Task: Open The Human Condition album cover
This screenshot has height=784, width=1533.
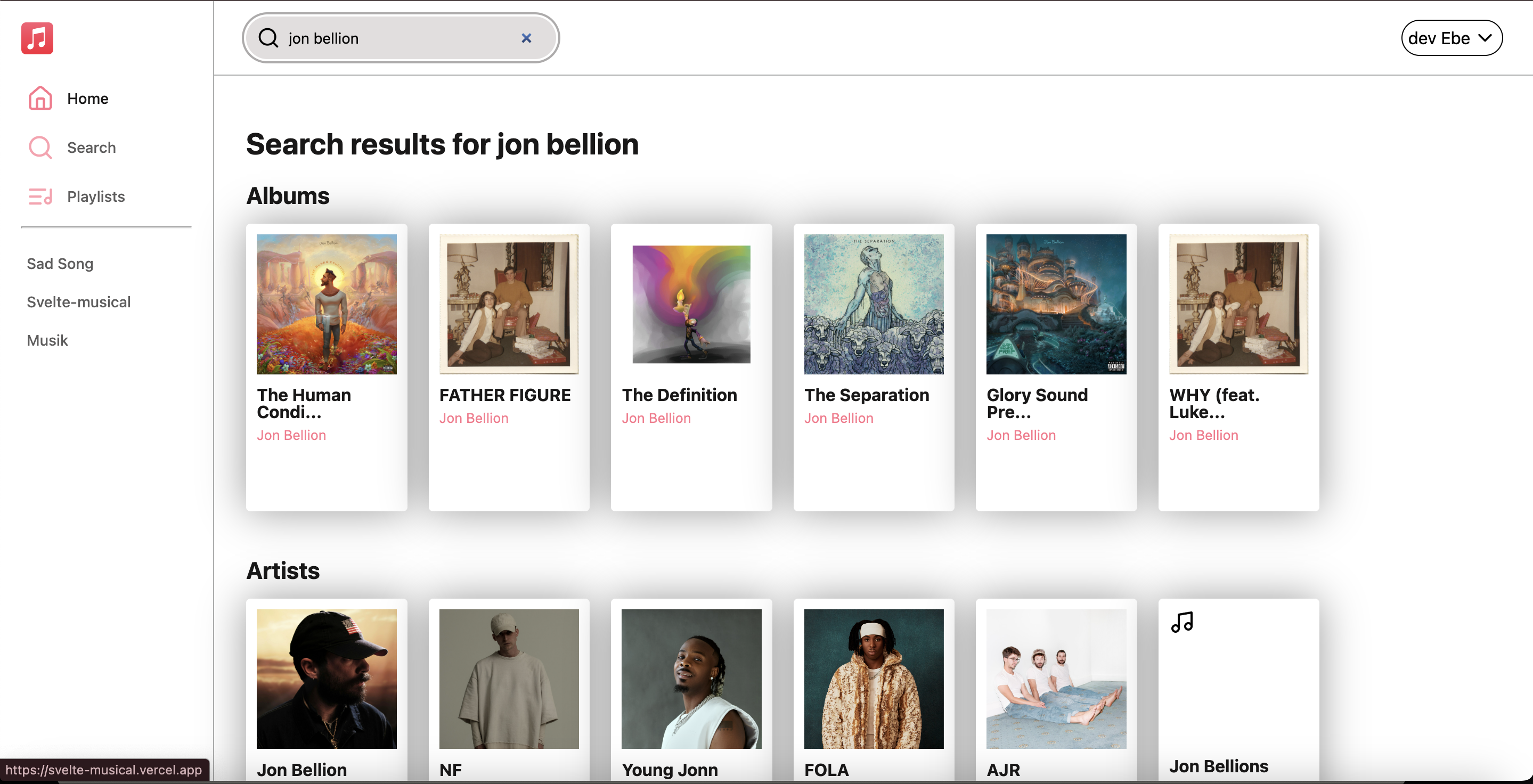Action: pyautogui.click(x=326, y=304)
